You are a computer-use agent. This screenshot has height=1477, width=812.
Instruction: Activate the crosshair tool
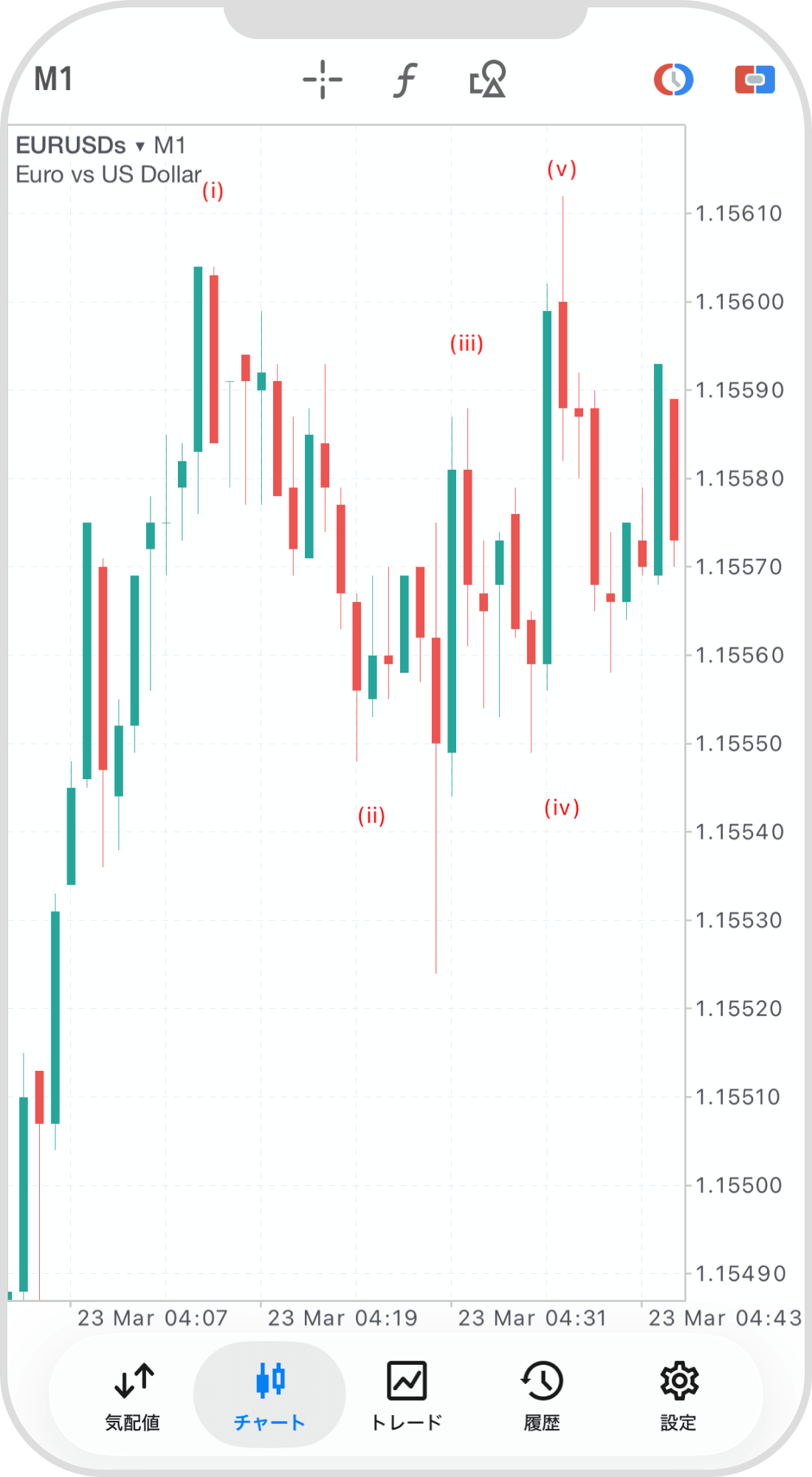(323, 80)
